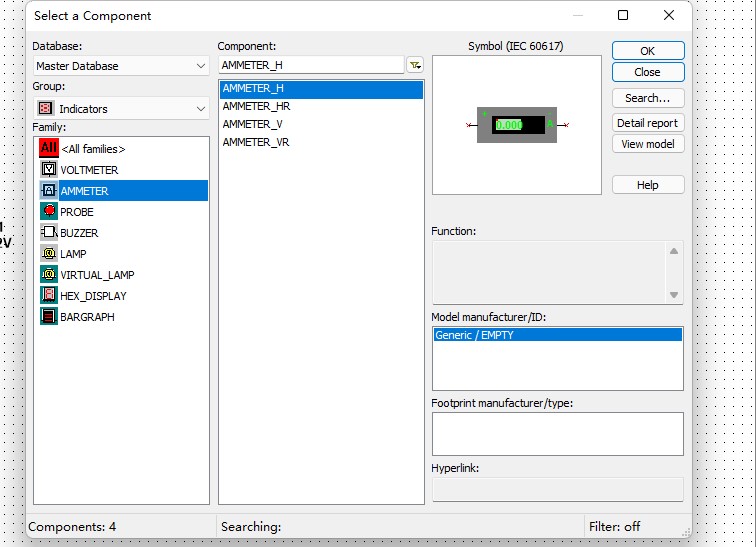Select the HEX_DISPLAY family
The height and width of the screenshot is (547, 756).
click(93, 296)
